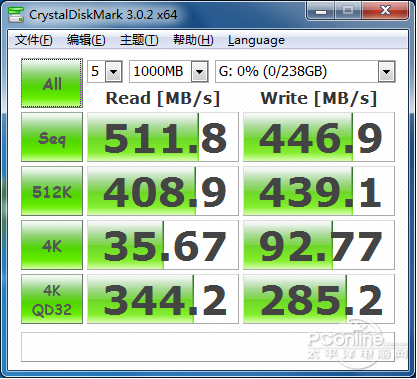The image size is (417, 379).
Task: Open the 主题(T) theme menu
Action: (139, 40)
